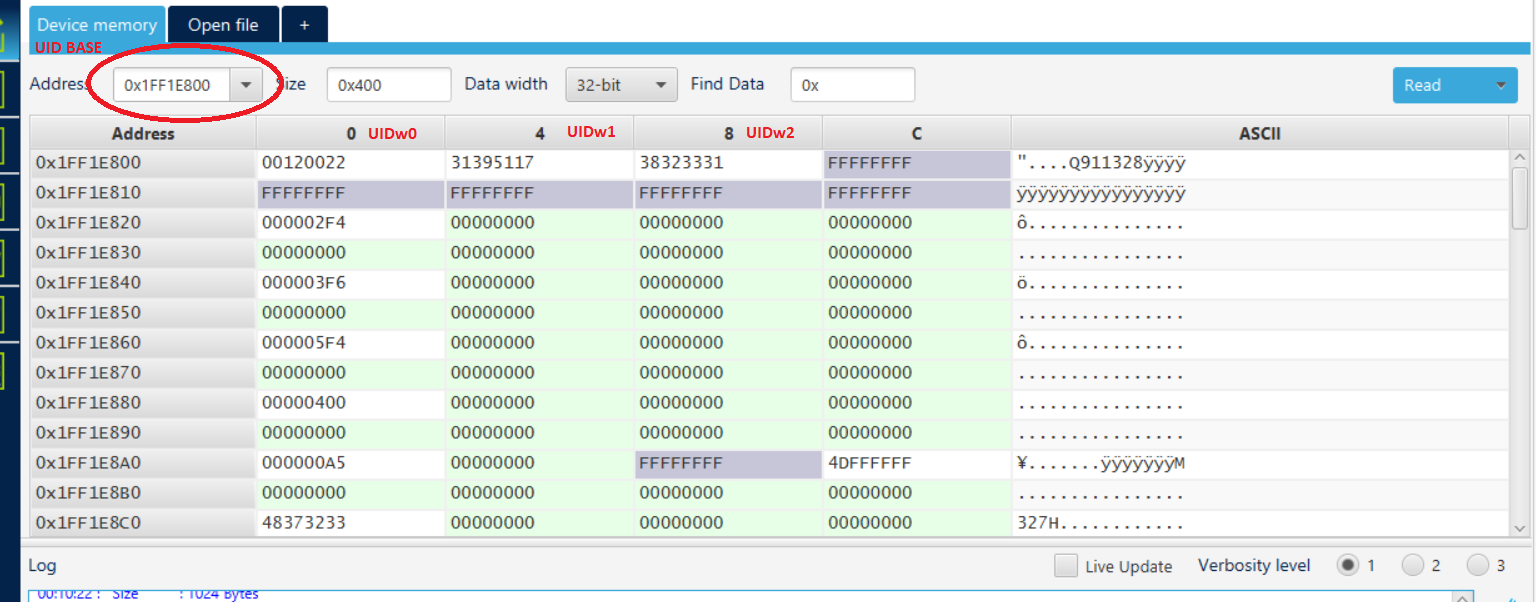Click the Data width label
1536x602 pixels.
506,84
